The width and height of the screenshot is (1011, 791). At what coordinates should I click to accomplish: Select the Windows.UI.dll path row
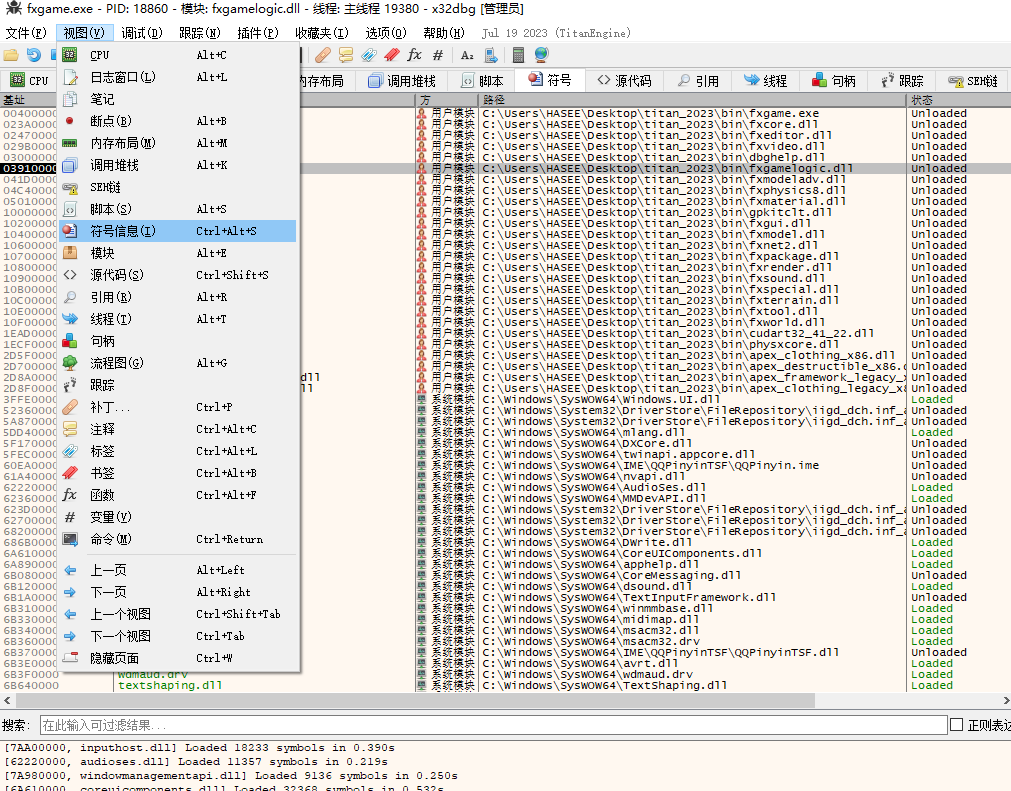(x=601, y=399)
